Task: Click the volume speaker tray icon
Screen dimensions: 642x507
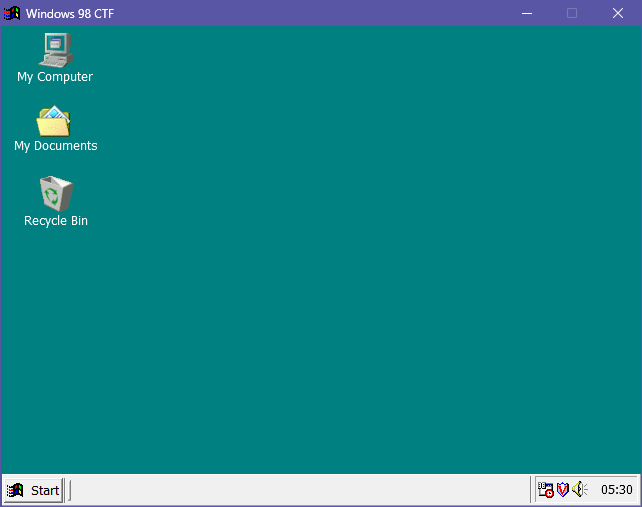Action: (x=580, y=489)
